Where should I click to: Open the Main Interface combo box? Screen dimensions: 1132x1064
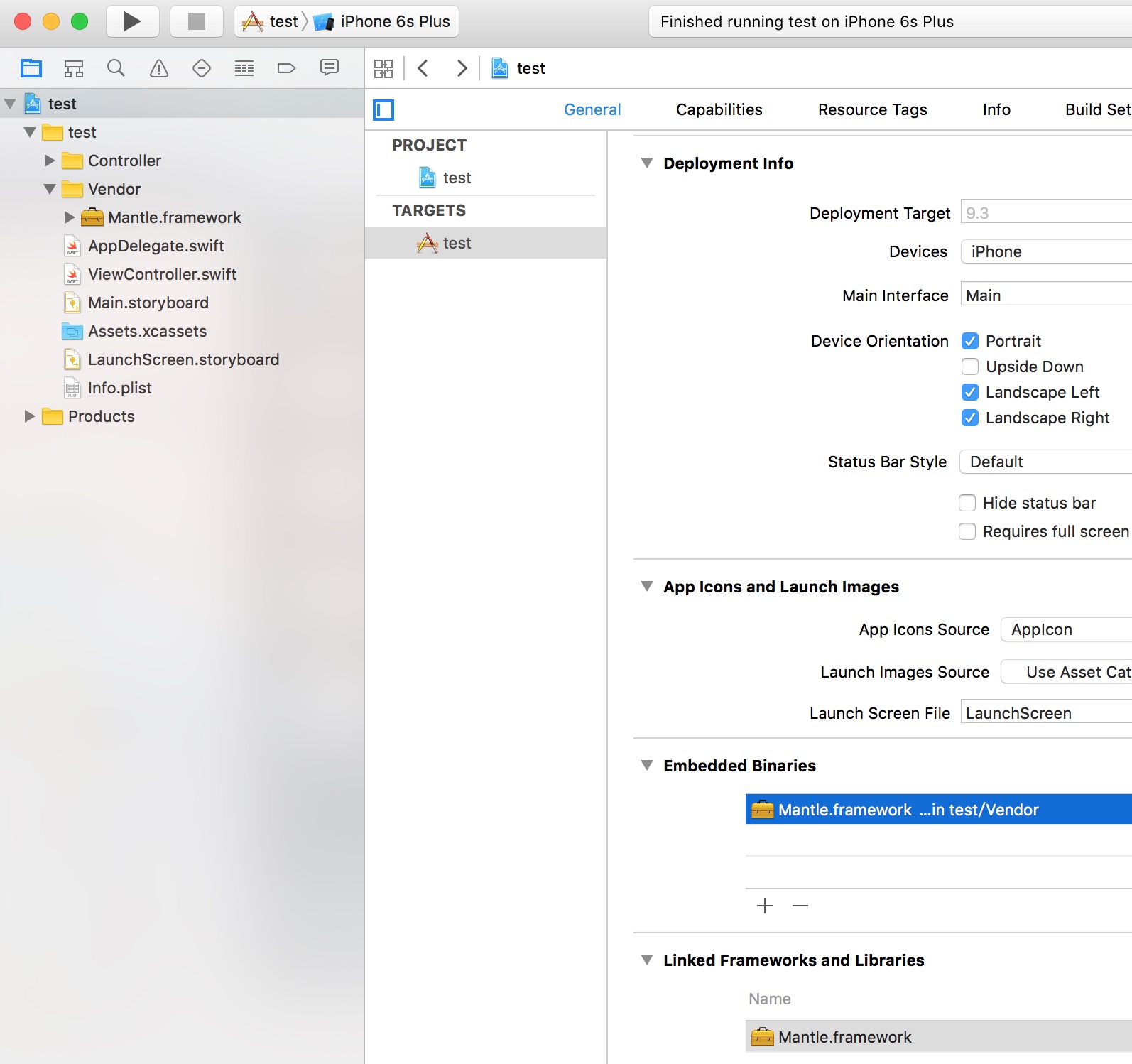pyautogui.click(x=1046, y=295)
